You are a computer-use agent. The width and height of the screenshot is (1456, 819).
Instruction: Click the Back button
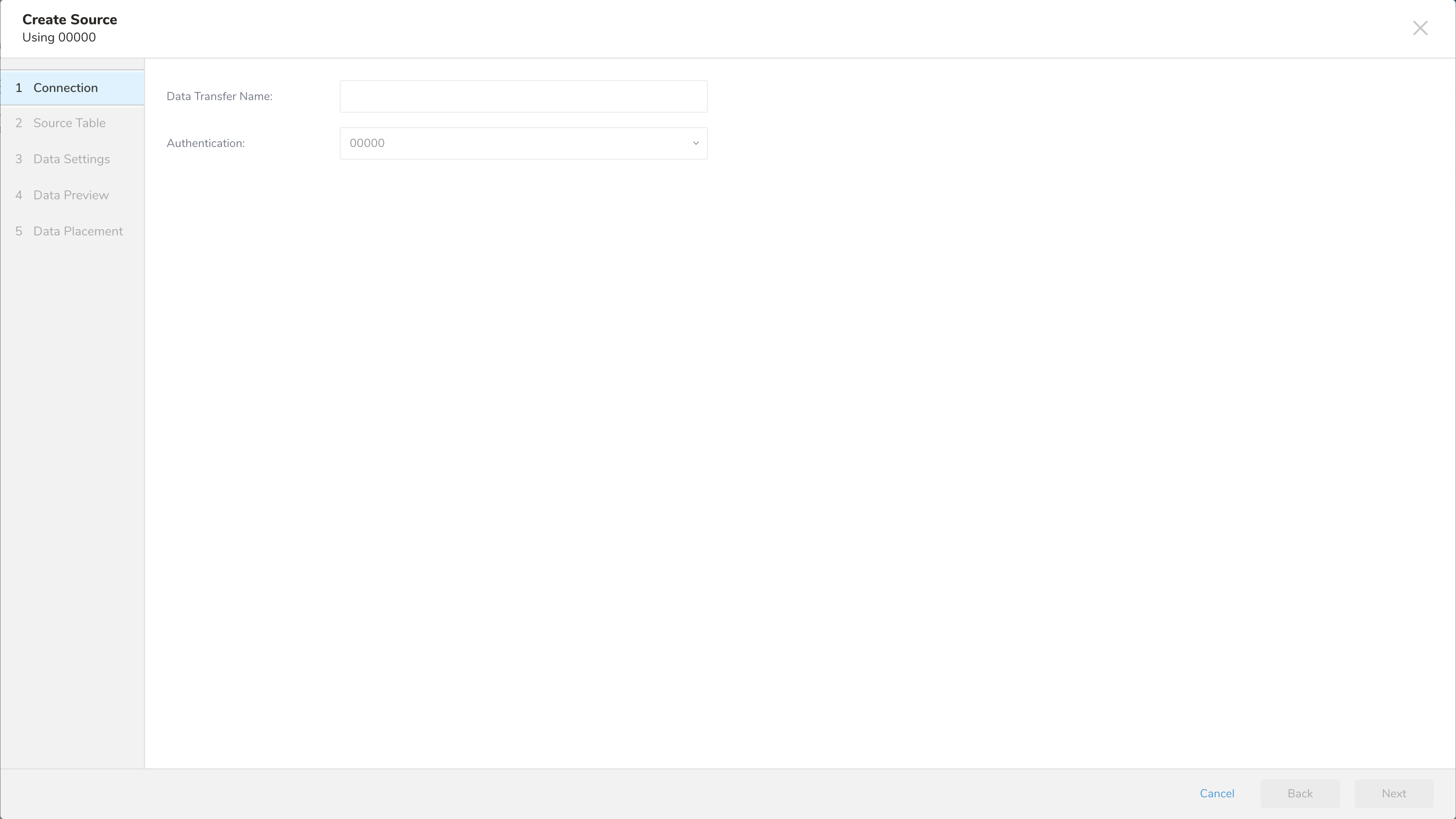pyautogui.click(x=1300, y=794)
